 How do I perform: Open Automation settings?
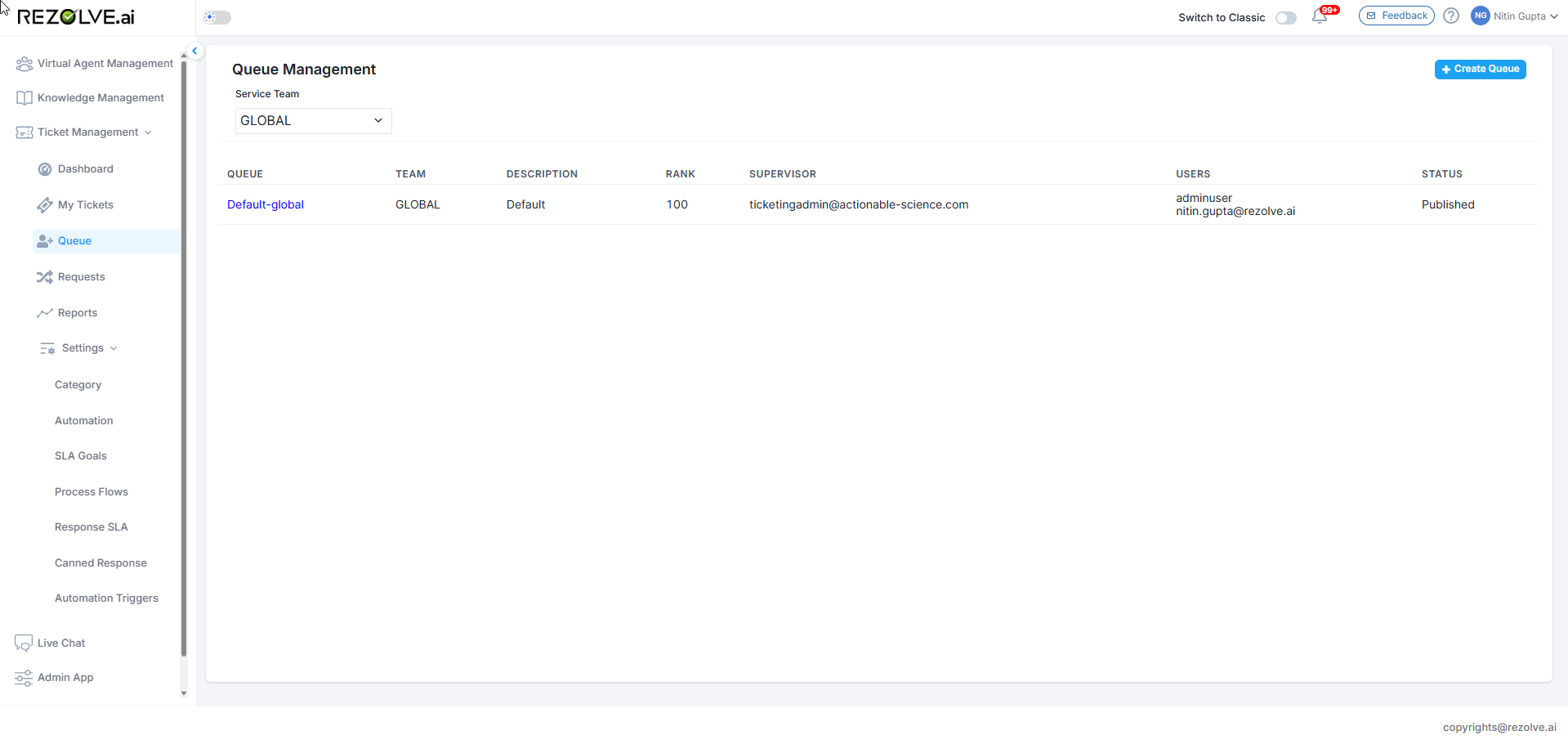pos(84,421)
